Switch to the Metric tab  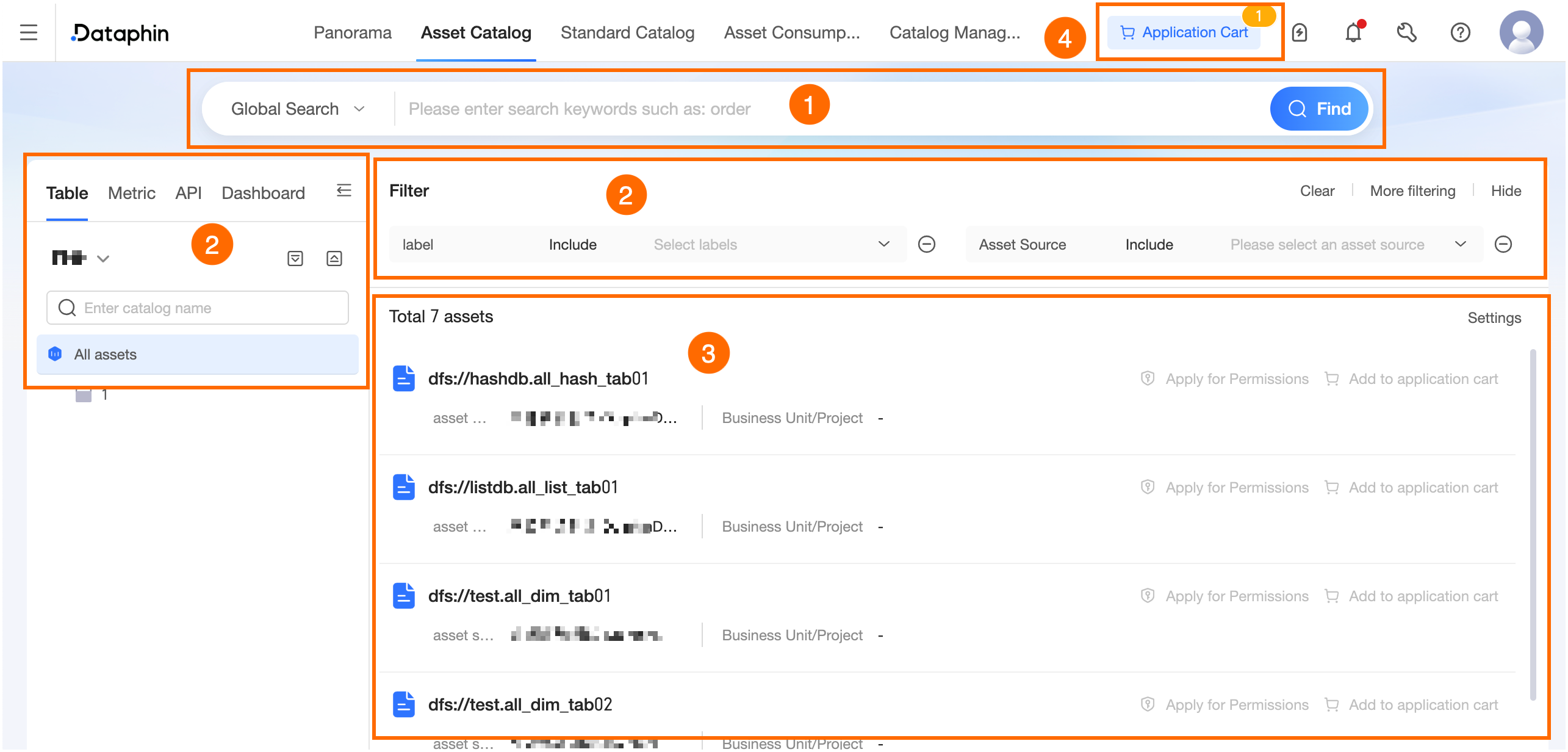click(x=131, y=193)
